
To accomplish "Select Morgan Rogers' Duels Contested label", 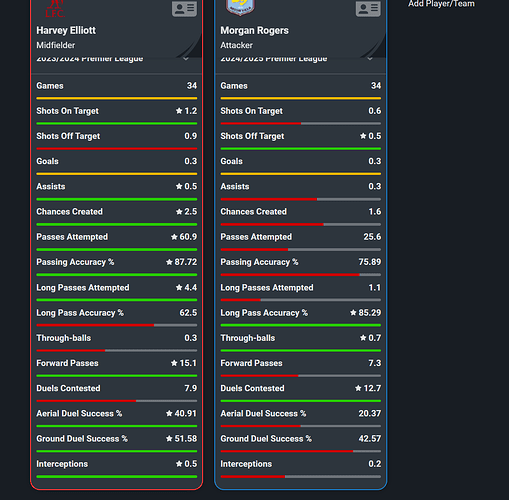I will coord(252,388).
